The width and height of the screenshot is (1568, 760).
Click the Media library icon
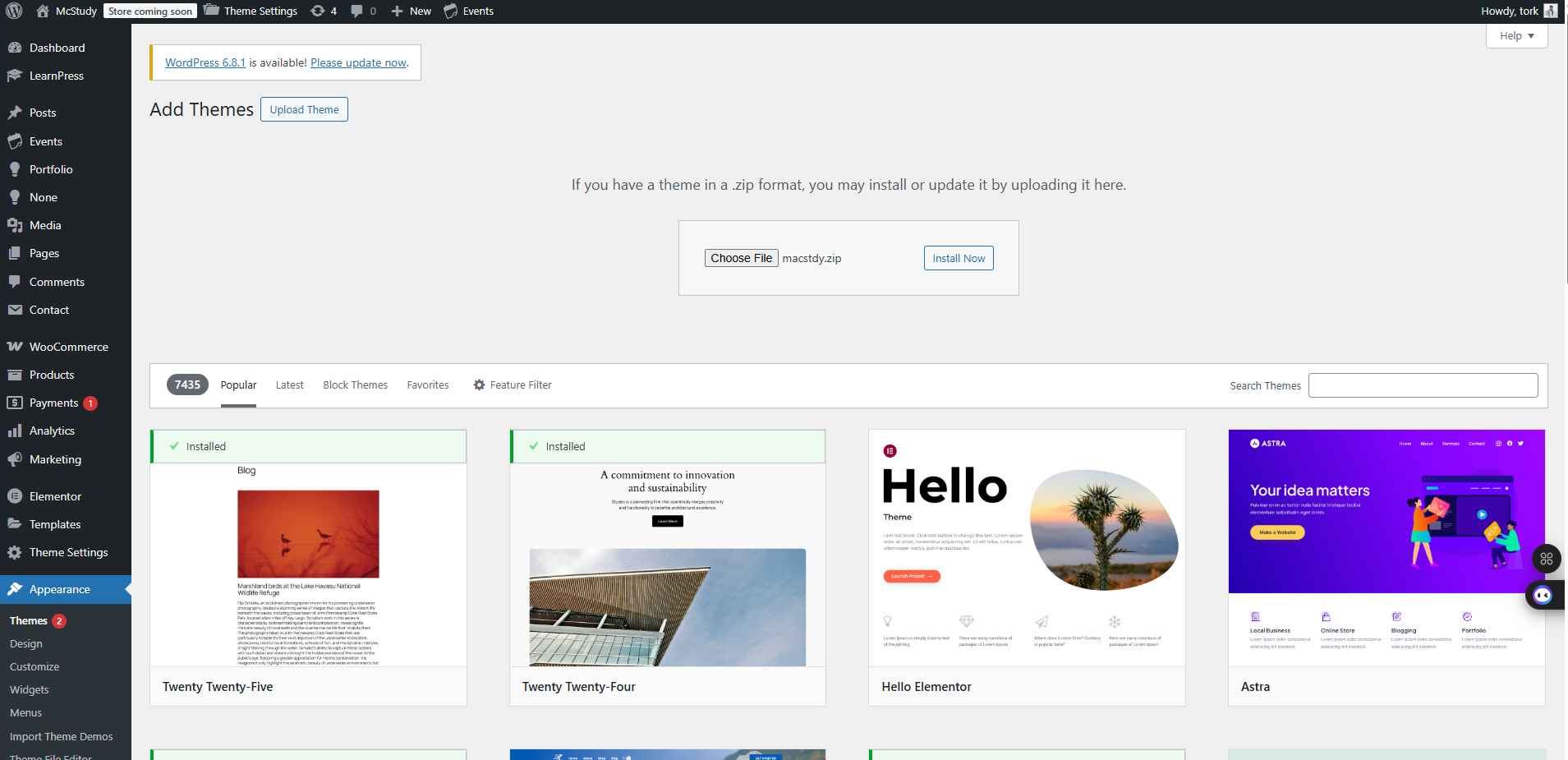(x=15, y=225)
